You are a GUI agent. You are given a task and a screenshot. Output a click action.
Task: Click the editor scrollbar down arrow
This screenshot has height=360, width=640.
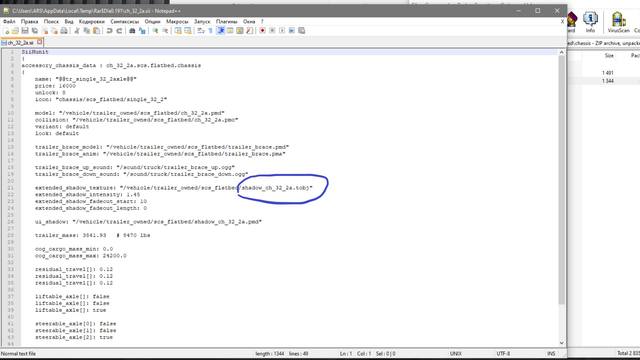point(562,343)
